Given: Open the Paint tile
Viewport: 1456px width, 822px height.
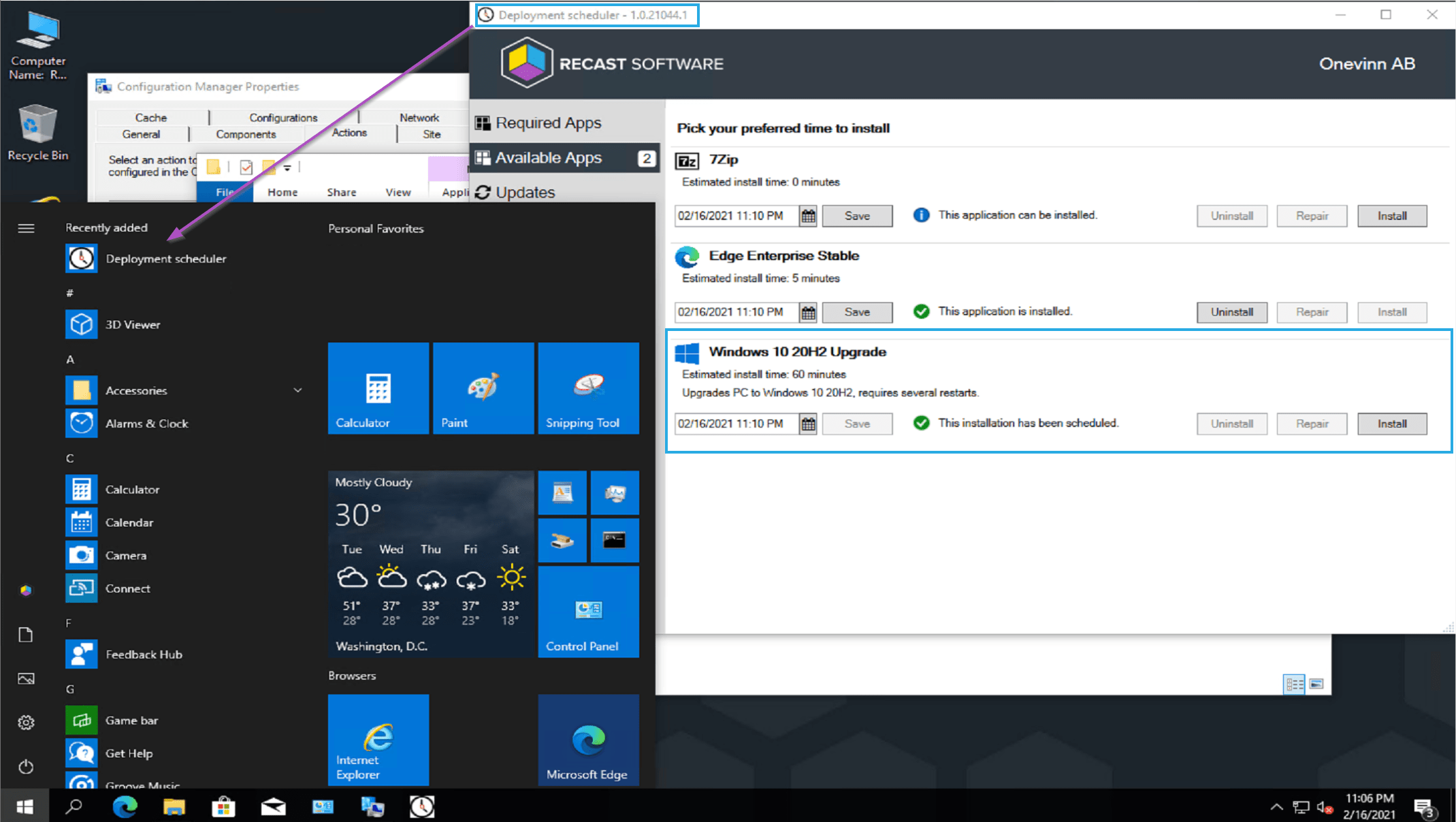Looking at the screenshot, I should click(x=483, y=388).
